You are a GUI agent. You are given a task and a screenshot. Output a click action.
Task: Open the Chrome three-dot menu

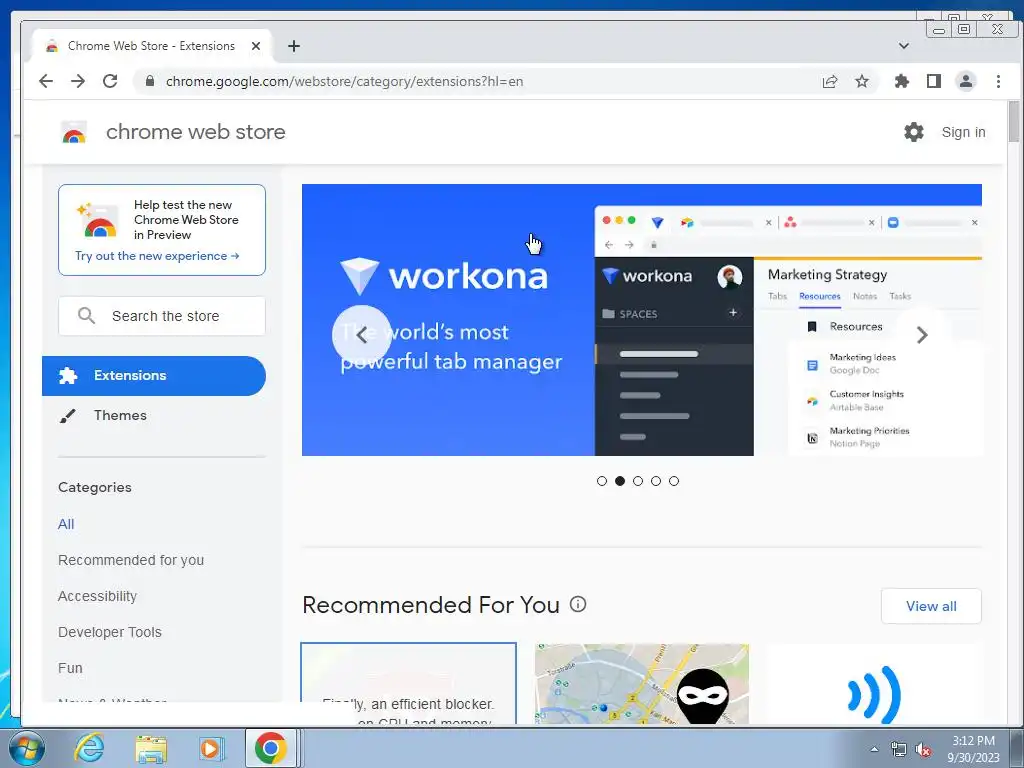coord(998,81)
